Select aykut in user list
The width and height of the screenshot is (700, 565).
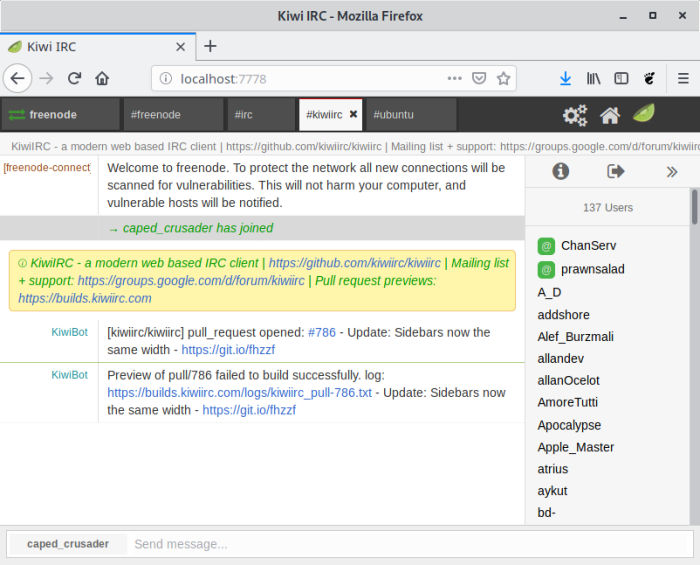click(552, 491)
